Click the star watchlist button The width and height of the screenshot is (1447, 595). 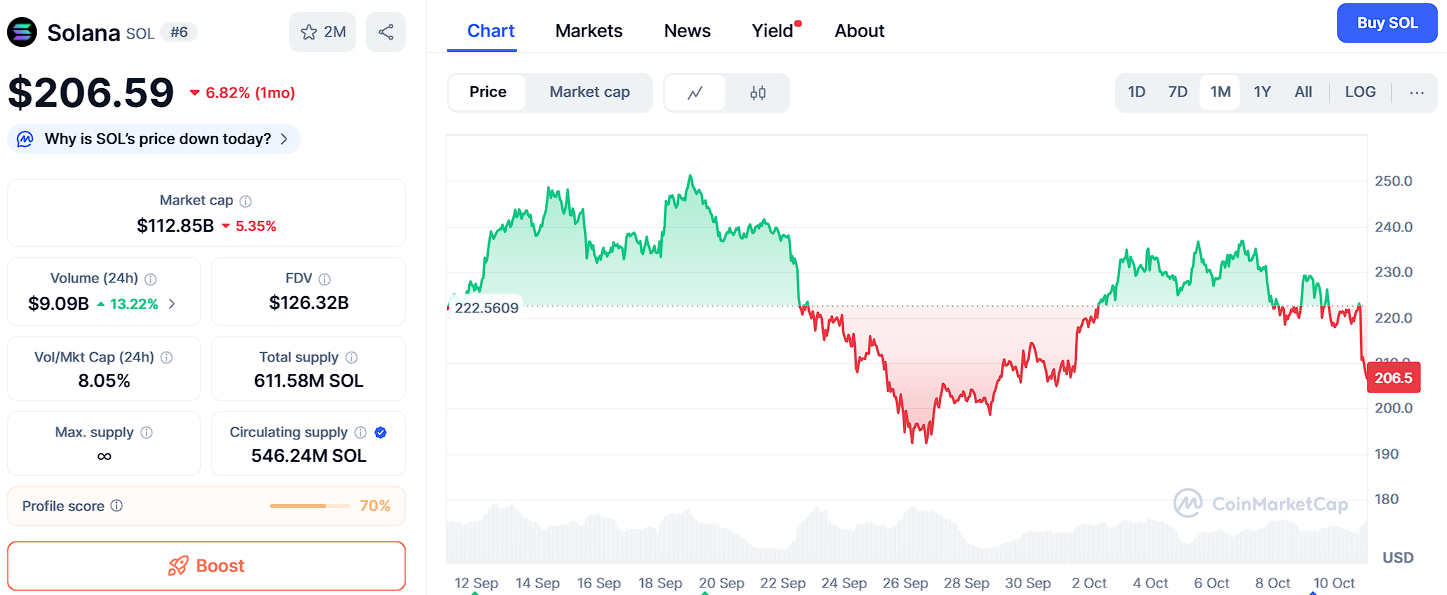point(322,32)
